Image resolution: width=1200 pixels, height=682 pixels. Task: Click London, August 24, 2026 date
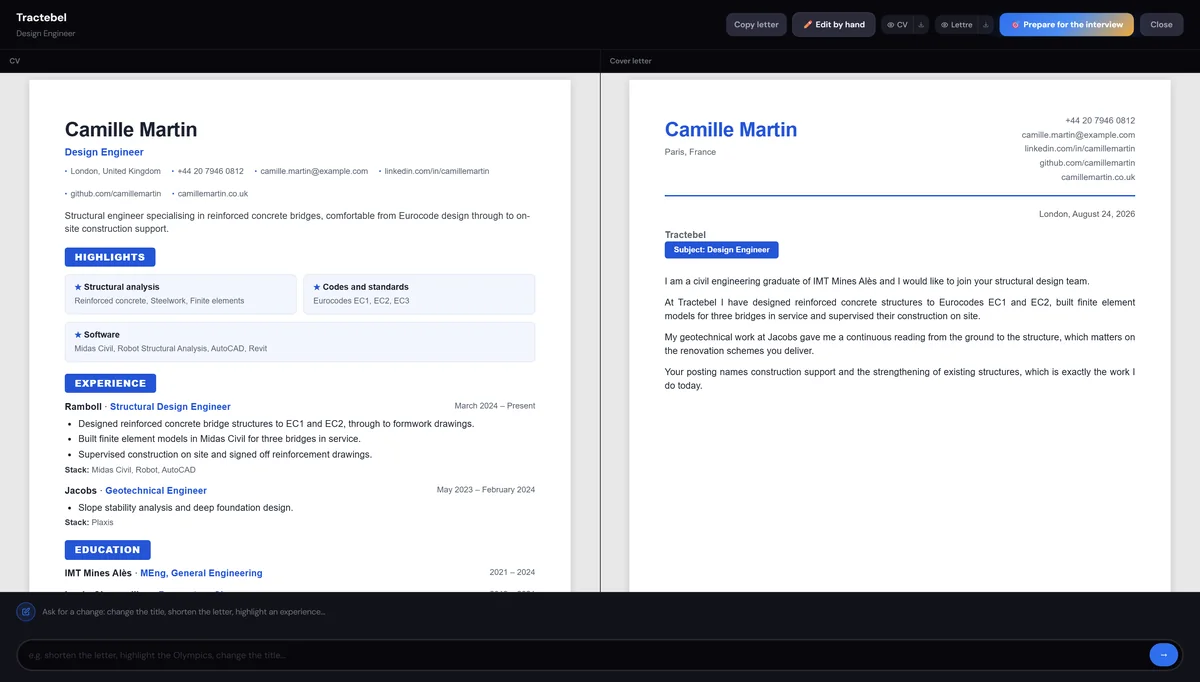1087,214
